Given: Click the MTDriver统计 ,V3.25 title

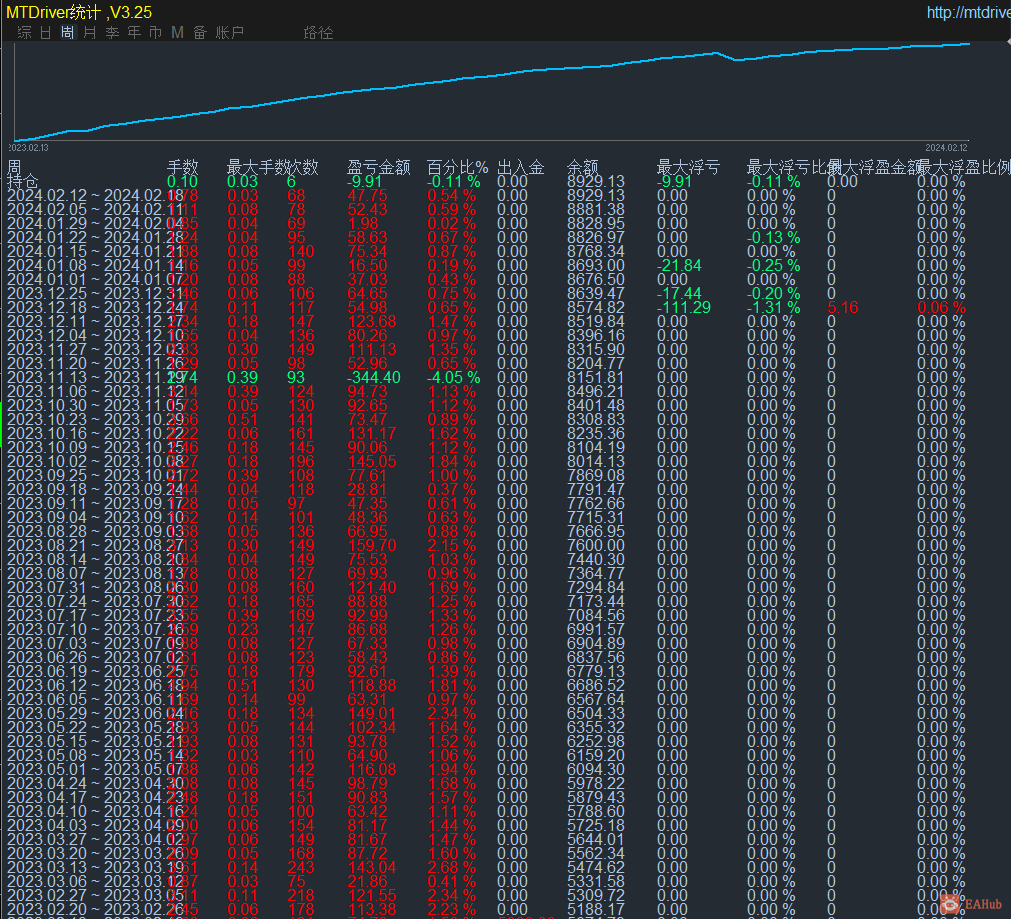Looking at the screenshot, I should (79, 12).
